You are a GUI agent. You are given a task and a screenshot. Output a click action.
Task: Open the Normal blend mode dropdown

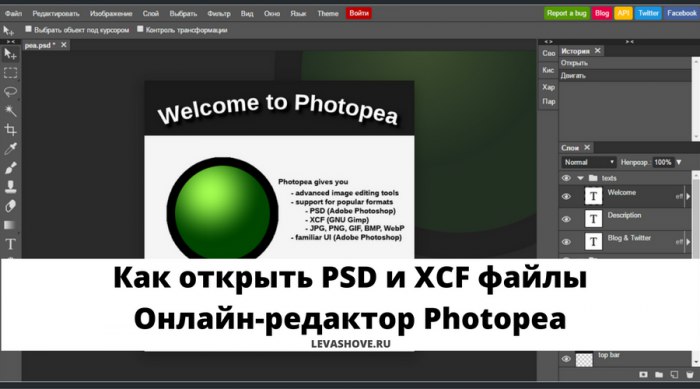click(x=588, y=162)
